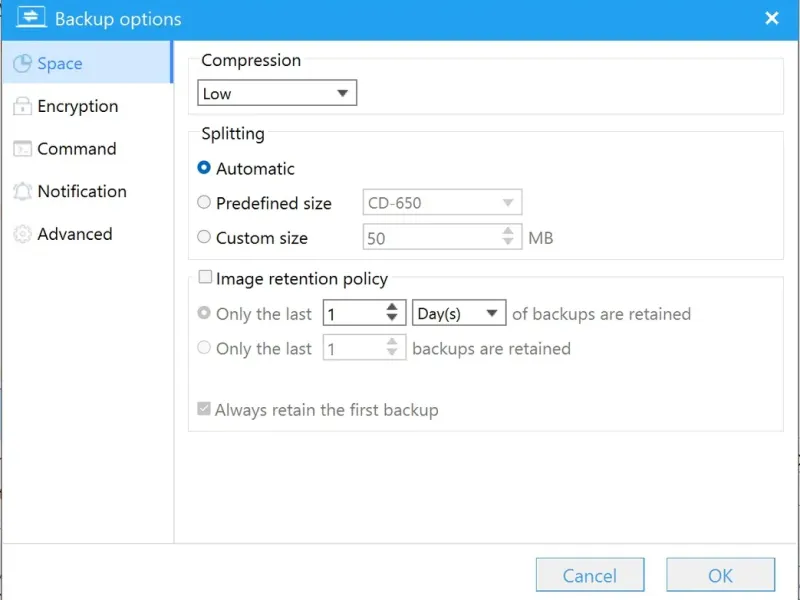800x600 pixels.
Task: Click the Command terminal icon
Action: coord(21,149)
